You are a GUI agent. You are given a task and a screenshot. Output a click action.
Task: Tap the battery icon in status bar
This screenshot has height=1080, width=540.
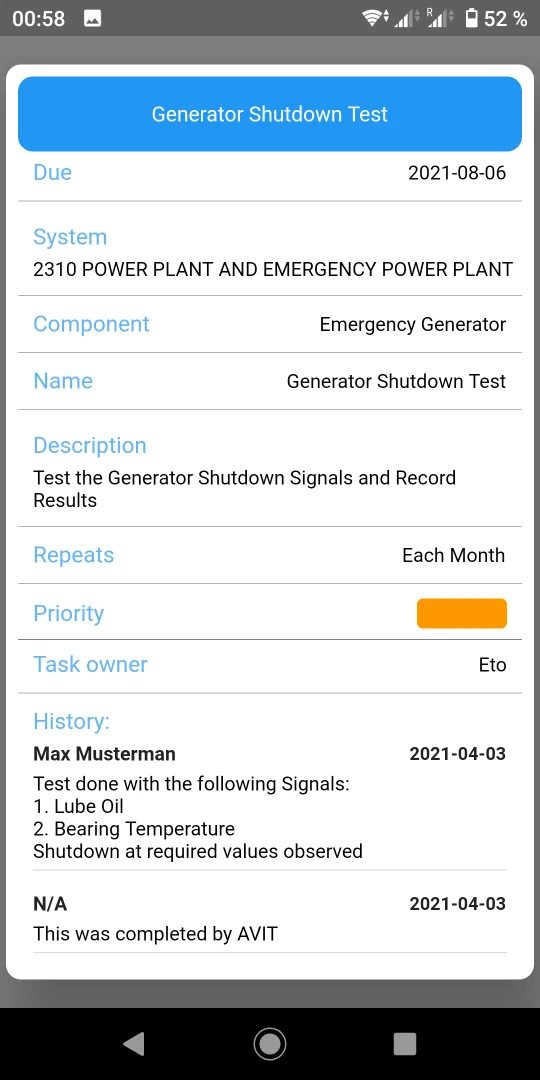tap(472, 19)
